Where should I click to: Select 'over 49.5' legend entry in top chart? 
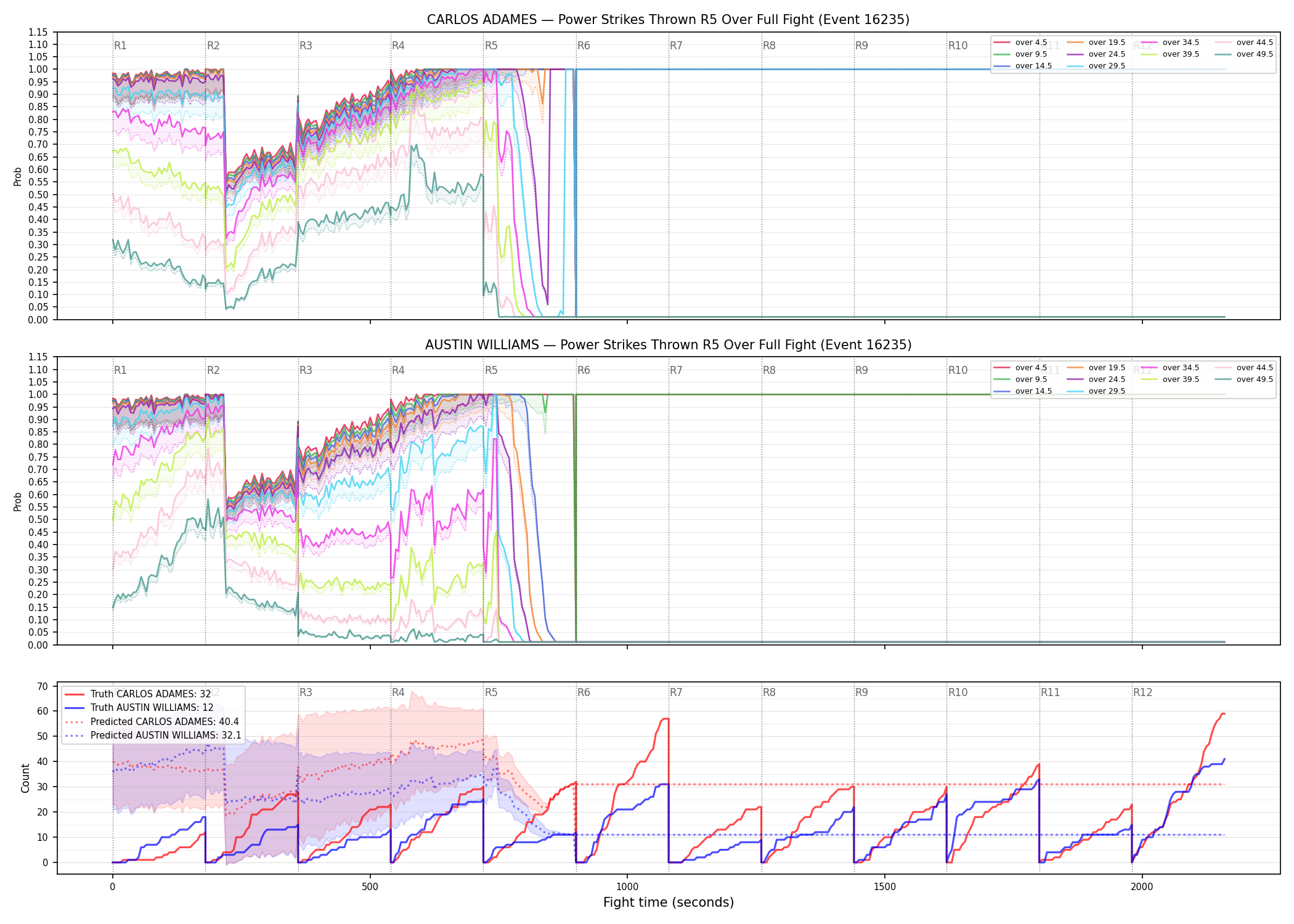1243,54
